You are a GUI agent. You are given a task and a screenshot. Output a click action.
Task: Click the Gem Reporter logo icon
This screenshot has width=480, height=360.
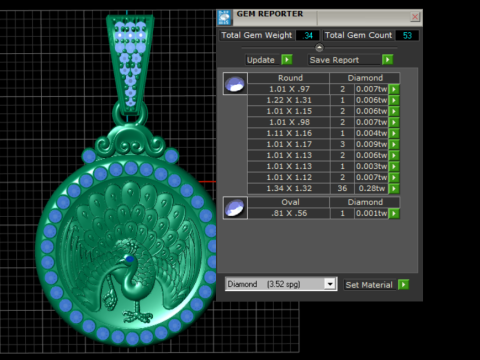224,17
